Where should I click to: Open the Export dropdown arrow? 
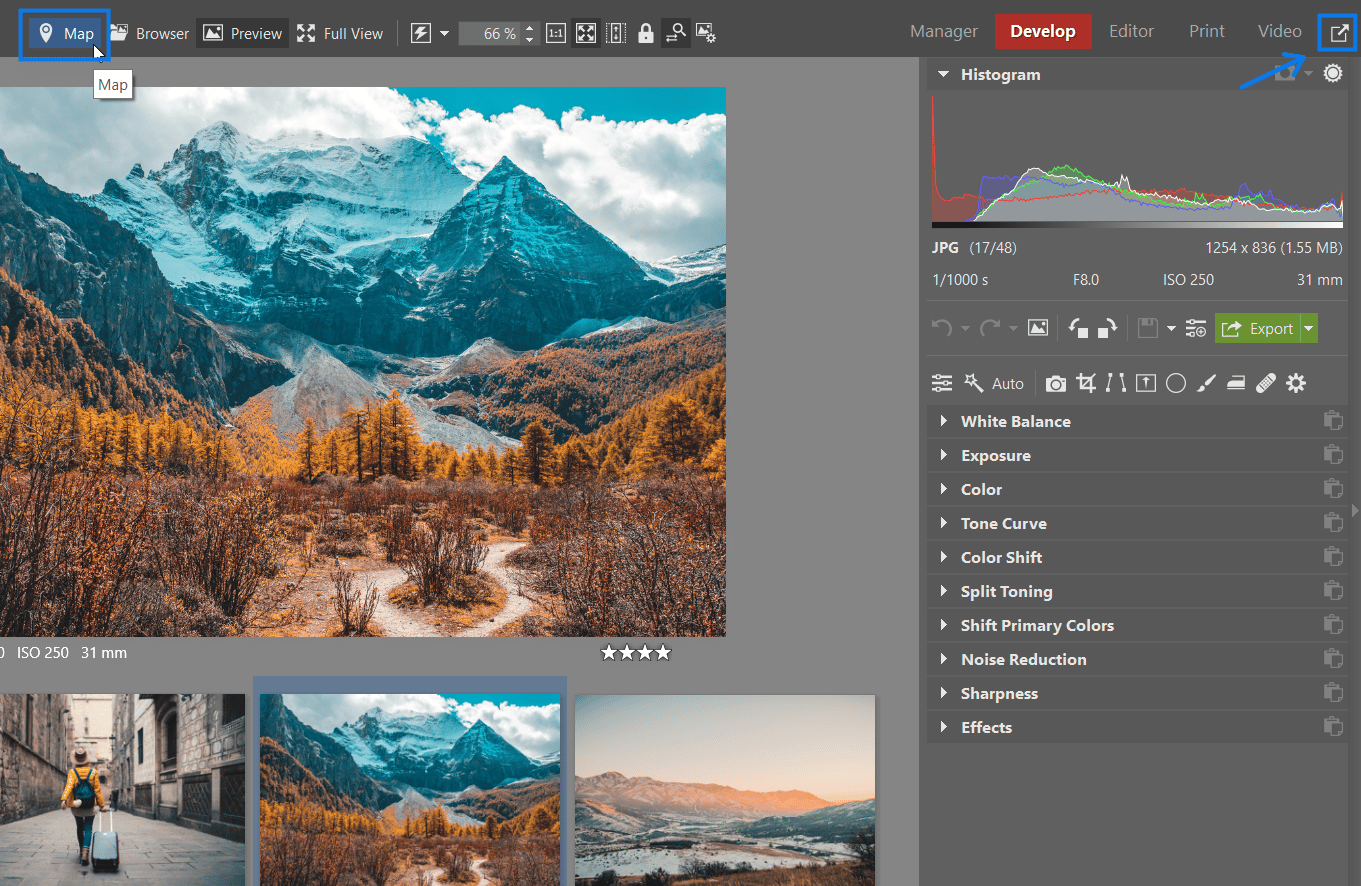click(1309, 328)
